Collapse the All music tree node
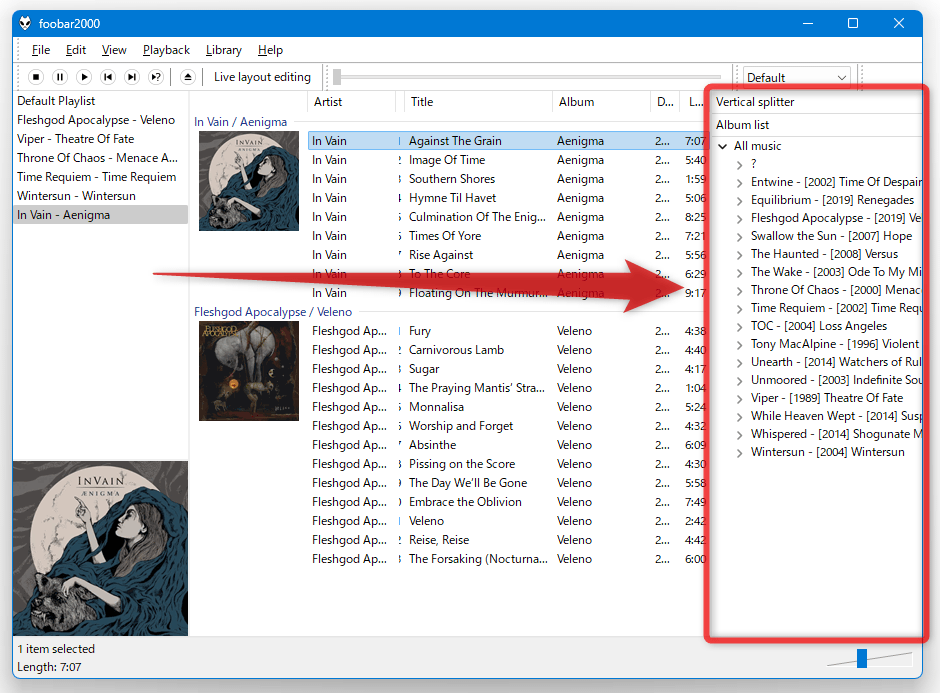Viewport: 940px width, 693px height. [723, 146]
